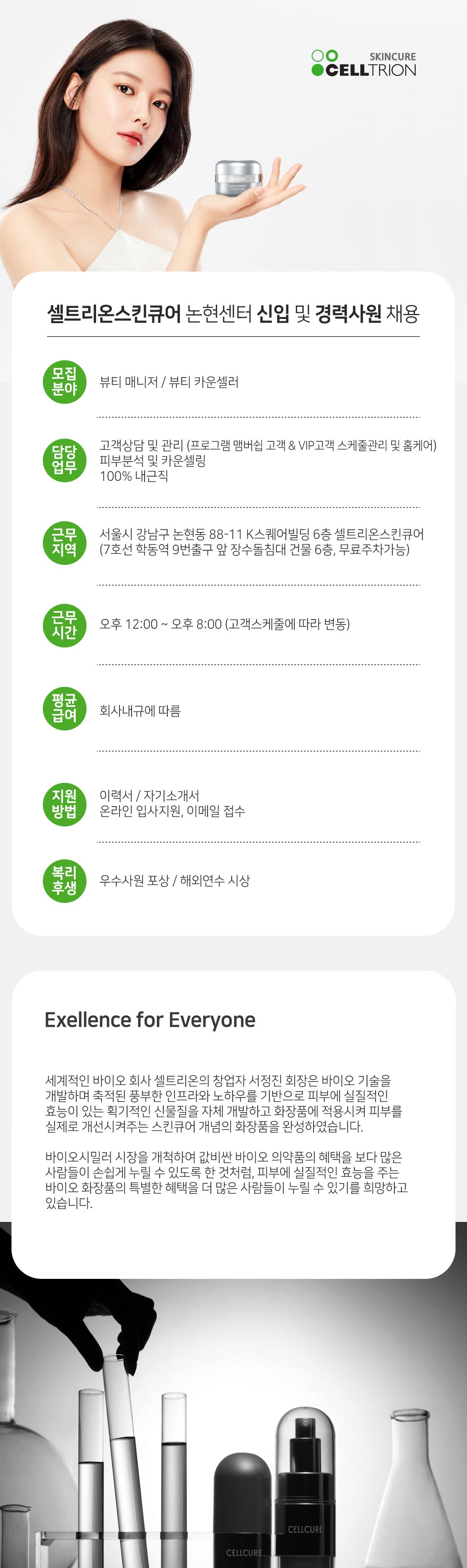Click the green 담당업무 circle badge
Screen dimensions: 467x1568
tap(64, 460)
